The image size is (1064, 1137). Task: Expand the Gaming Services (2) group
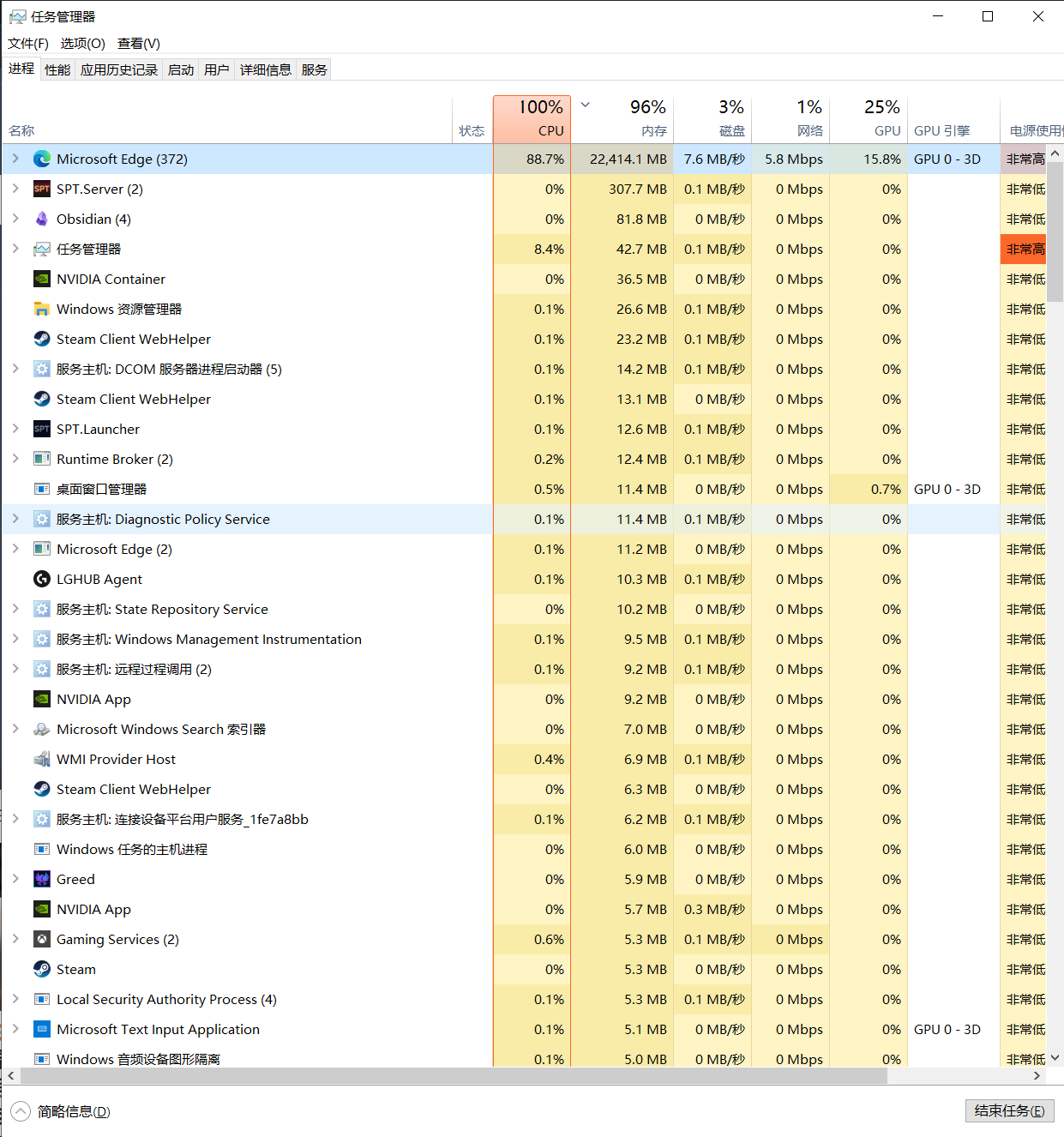[x=15, y=939]
